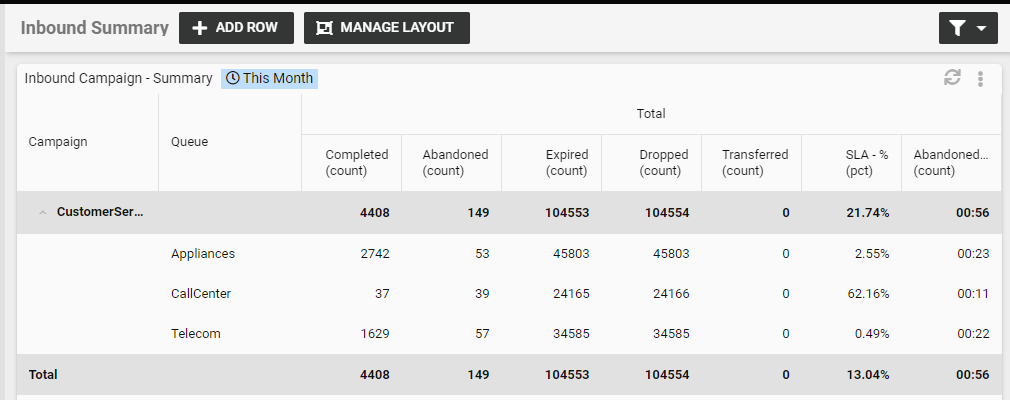Refresh the Inbound Campaign Summary widget

point(952,78)
